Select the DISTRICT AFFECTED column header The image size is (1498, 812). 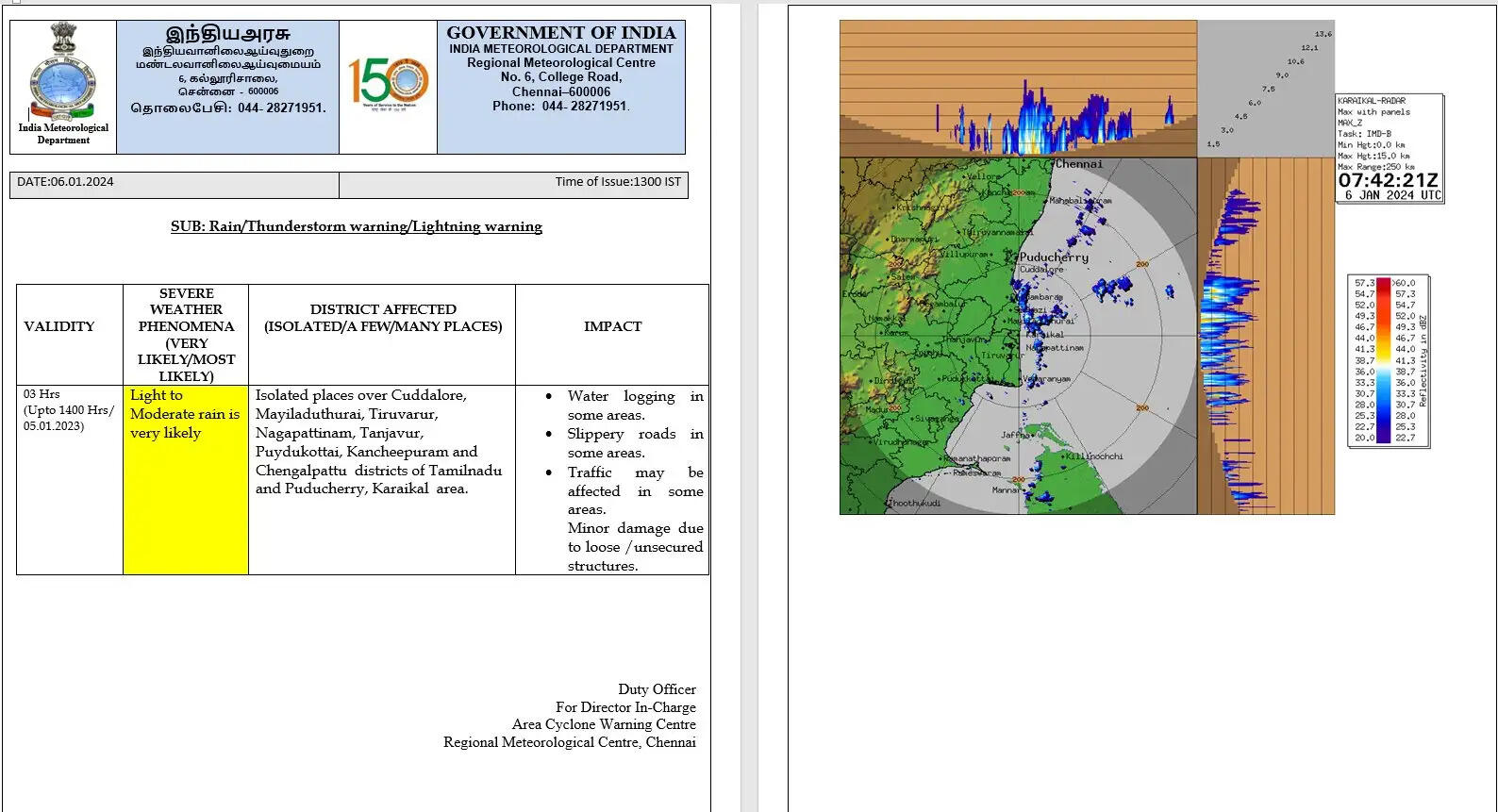tap(382, 318)
